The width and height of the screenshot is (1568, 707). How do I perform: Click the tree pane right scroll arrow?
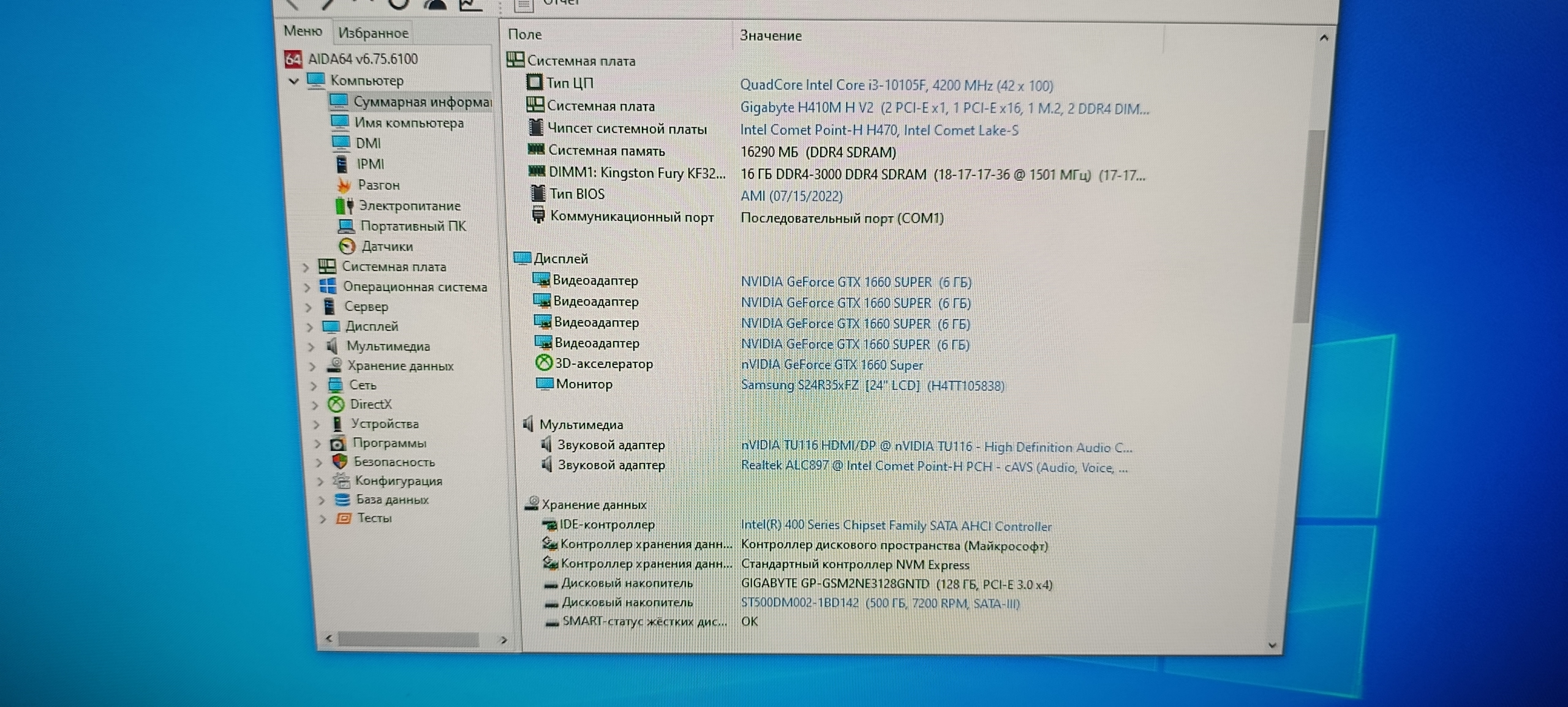click(503, 640)
